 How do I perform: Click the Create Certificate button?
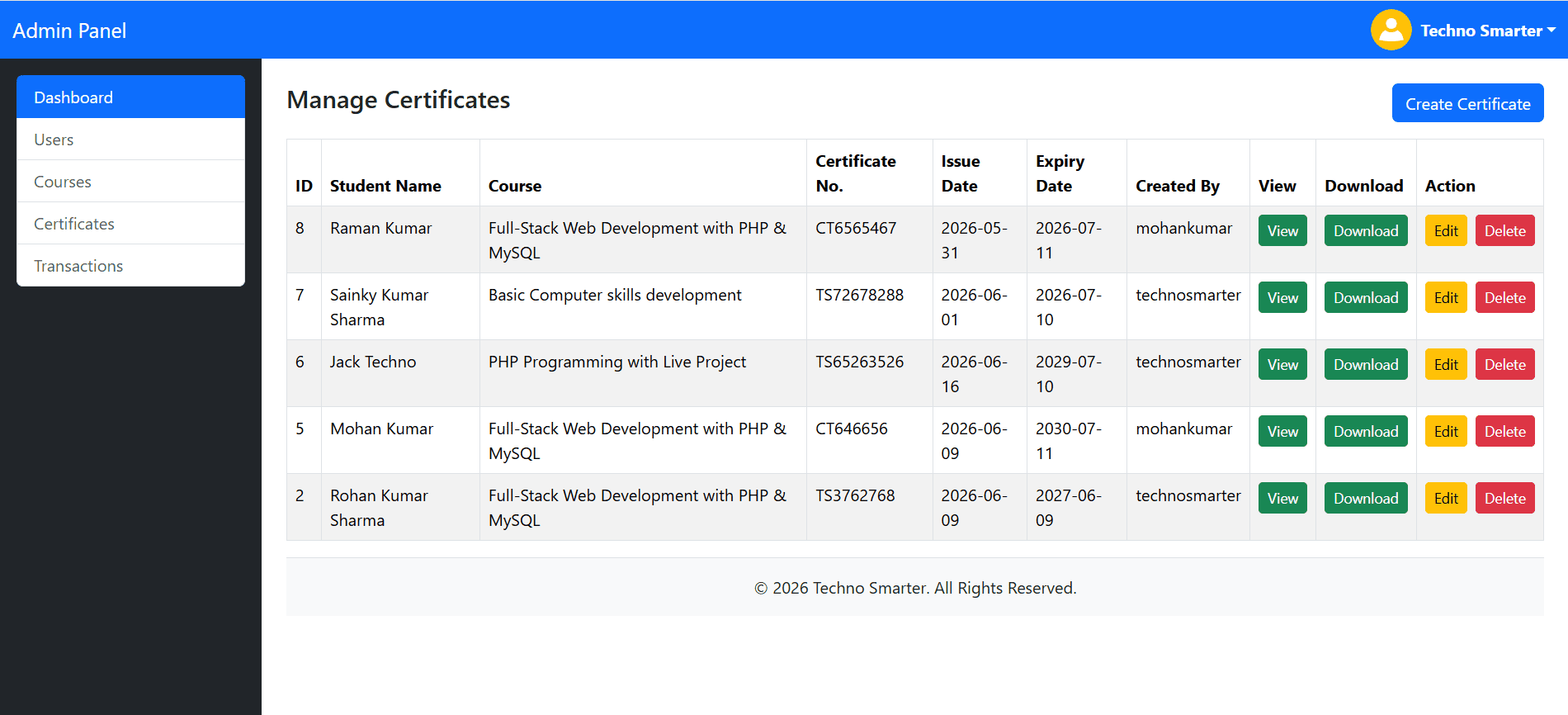1467,104
